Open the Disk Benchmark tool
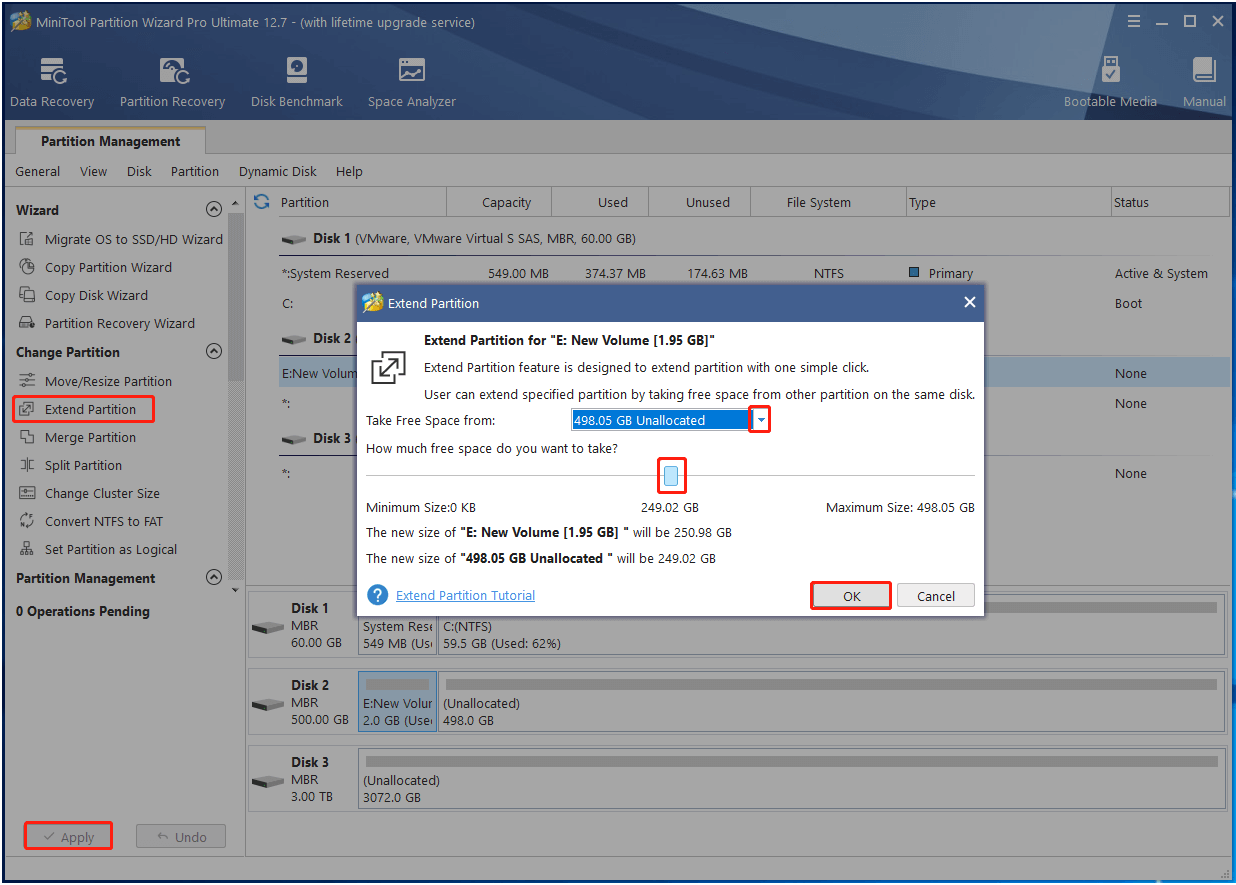The width and height of the screenshot is (1236, 885). click(x=297, y=83)
